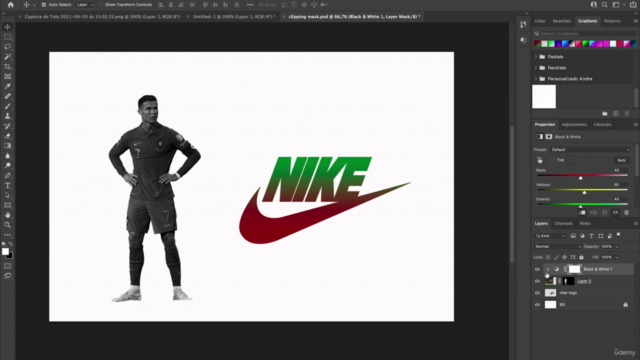The image size is (640, 360).
Task: Open the History panel icon
Action: tap(523, 24)
